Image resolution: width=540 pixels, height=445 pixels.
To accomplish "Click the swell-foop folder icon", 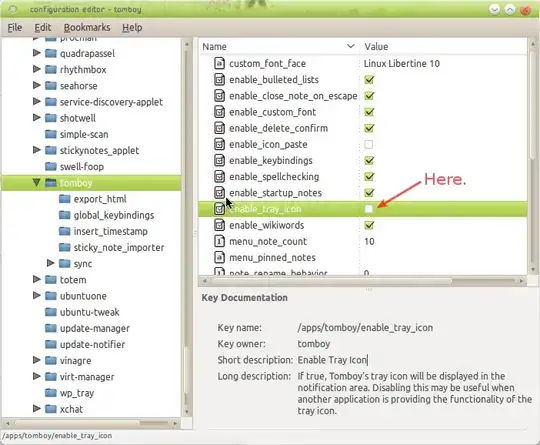I will pyautogui.click(x=51, y=166).
